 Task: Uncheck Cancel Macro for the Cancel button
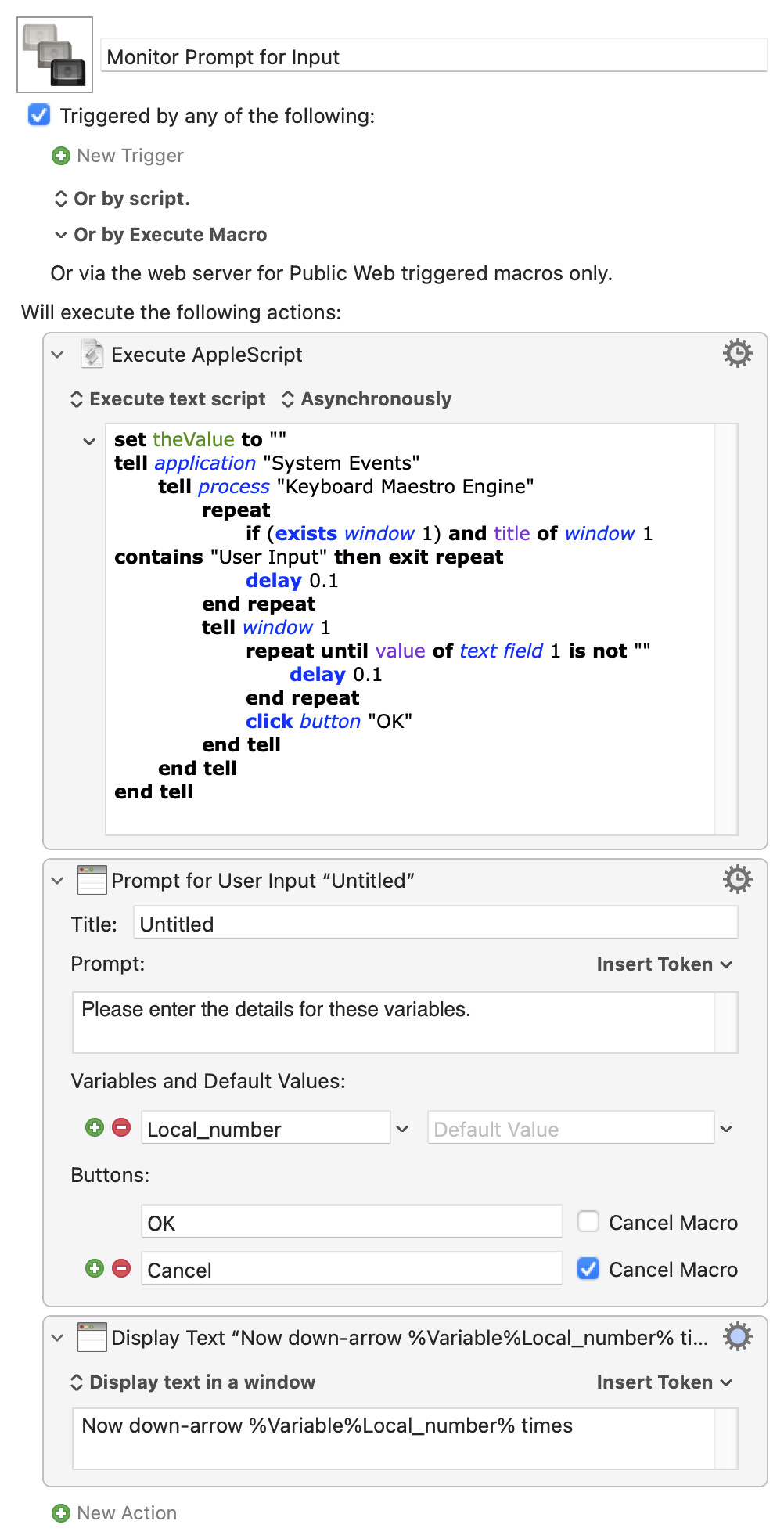(x=588, y=1268)
